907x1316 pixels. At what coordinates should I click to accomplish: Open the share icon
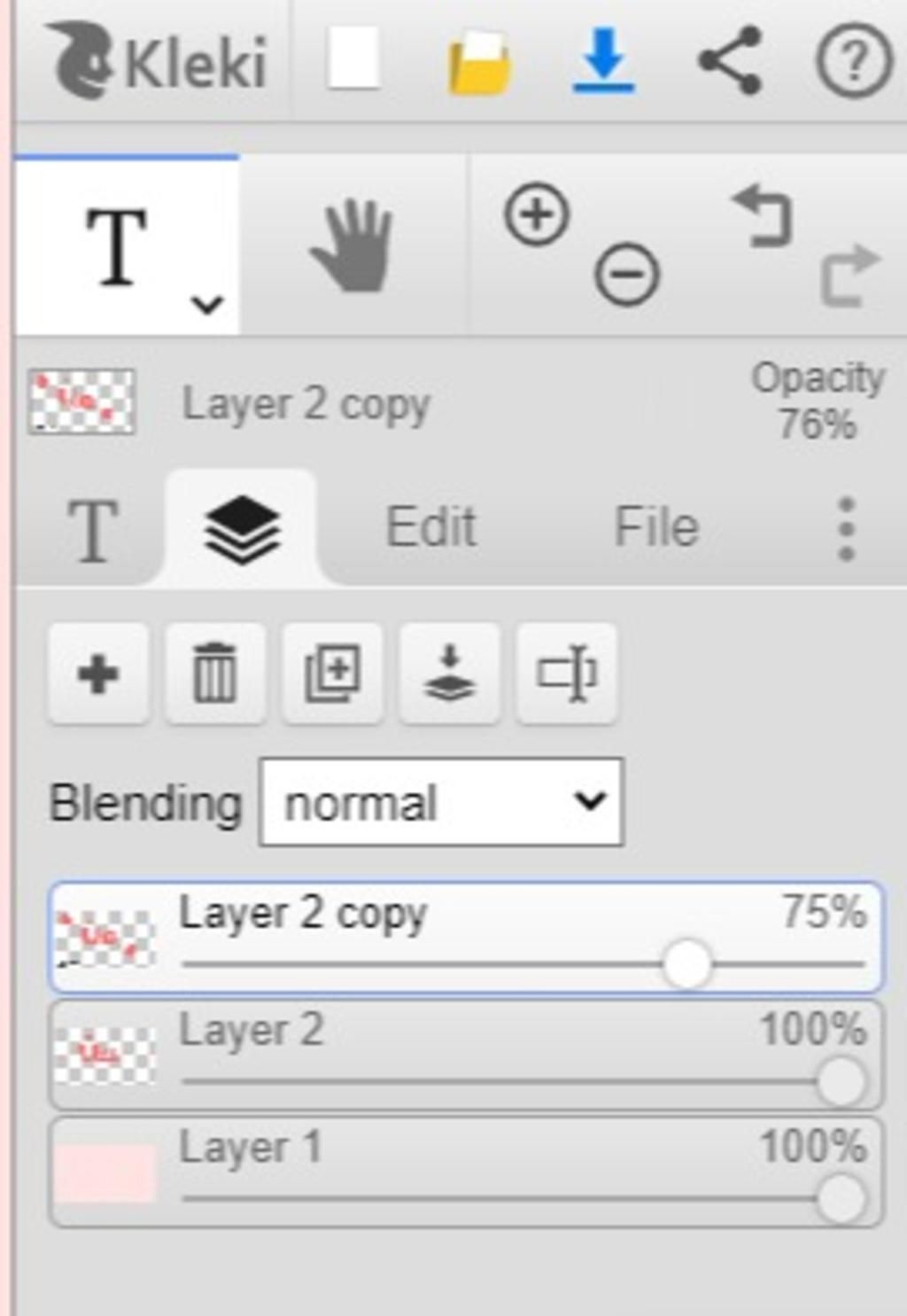(730, 60)
